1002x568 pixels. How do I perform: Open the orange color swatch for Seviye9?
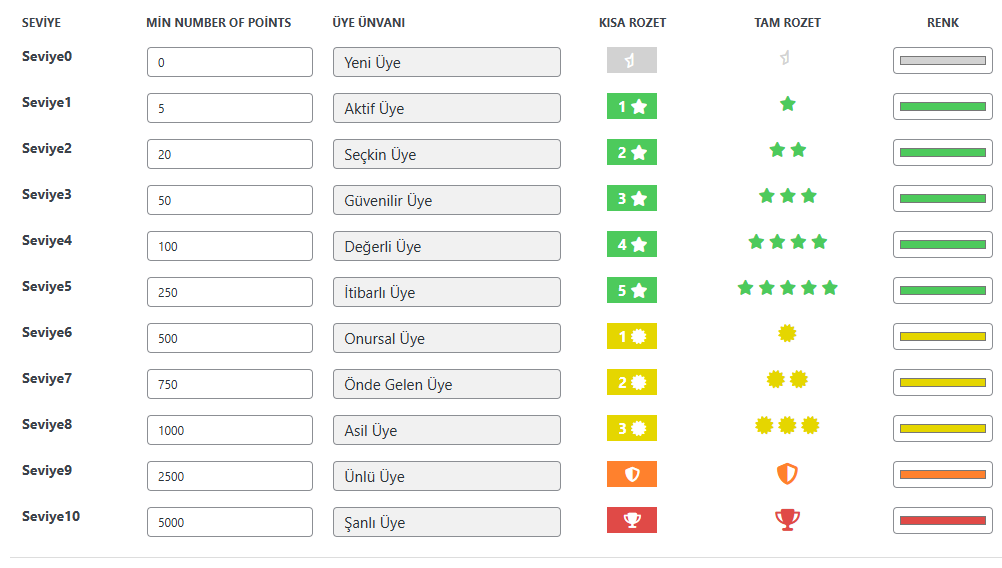point(942,475)
